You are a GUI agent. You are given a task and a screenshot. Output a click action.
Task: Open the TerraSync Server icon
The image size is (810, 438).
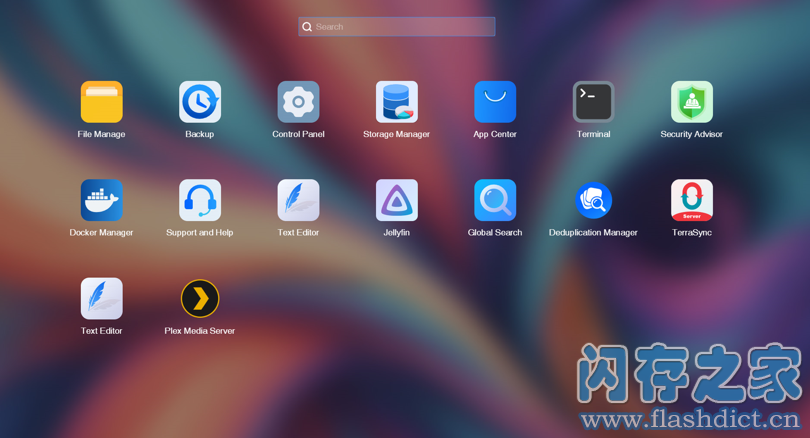tap(692, 200)
